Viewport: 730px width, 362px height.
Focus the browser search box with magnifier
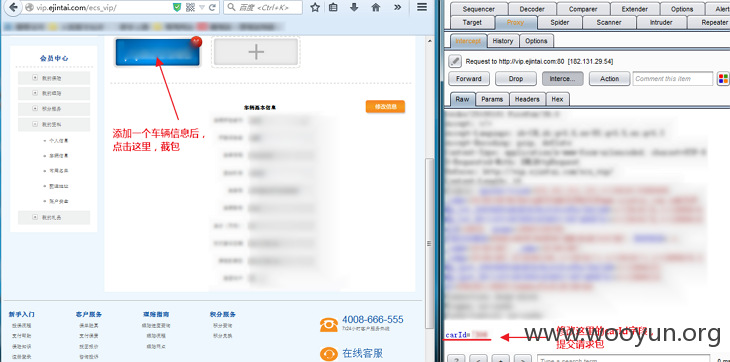(x=263, y=7)
